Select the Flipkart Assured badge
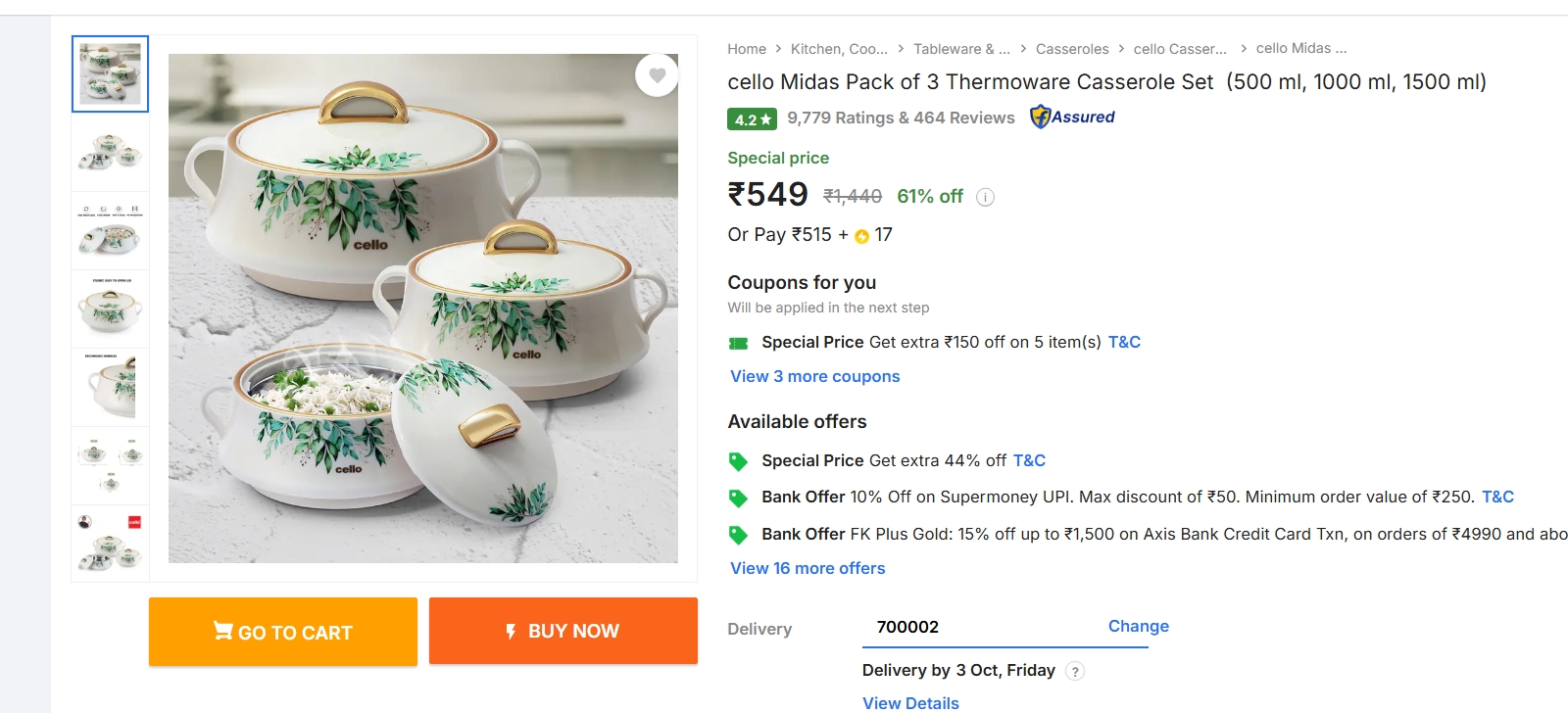 [1073, 117]
